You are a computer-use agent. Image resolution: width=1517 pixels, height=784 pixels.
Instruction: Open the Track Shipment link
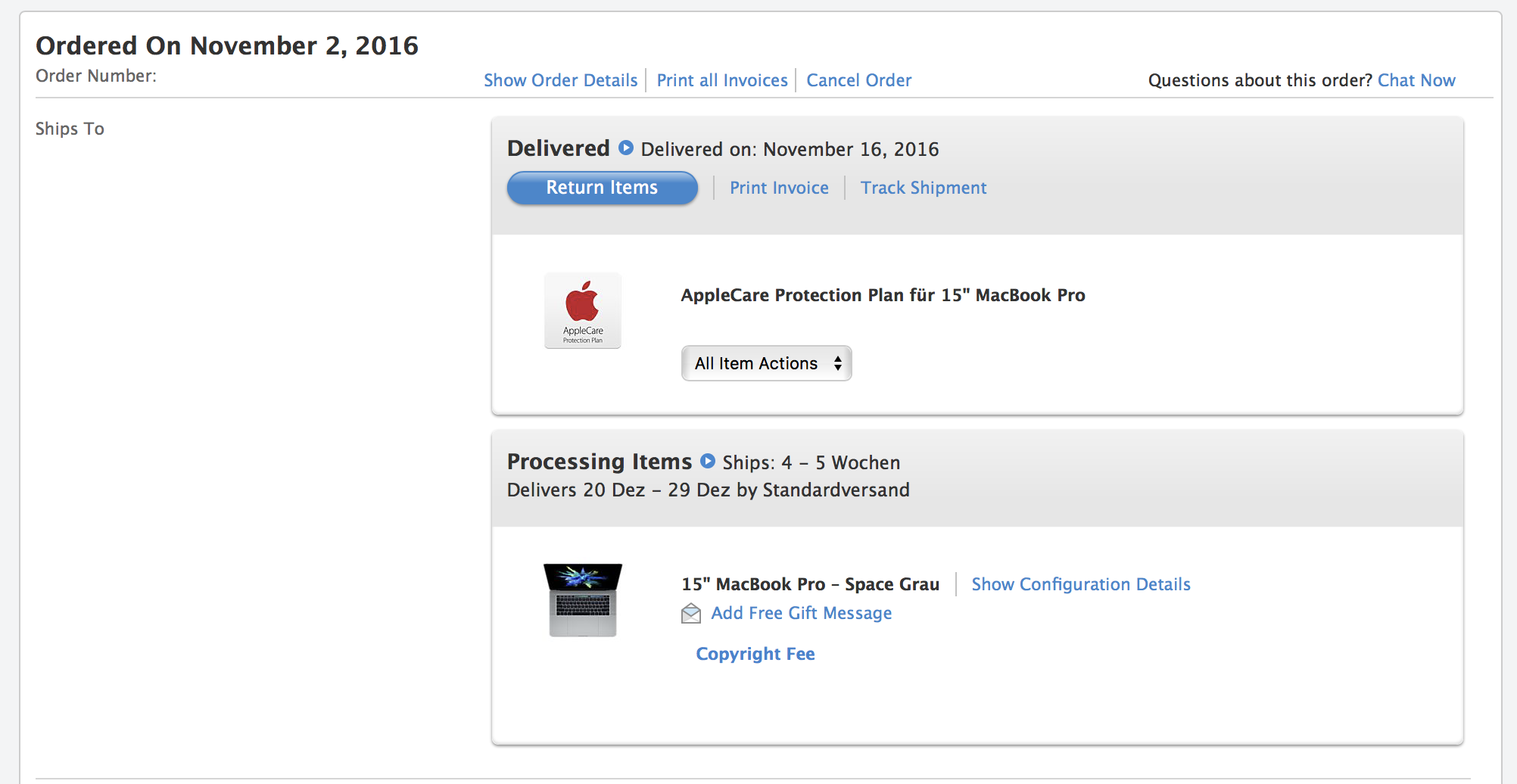coord(924,188)
